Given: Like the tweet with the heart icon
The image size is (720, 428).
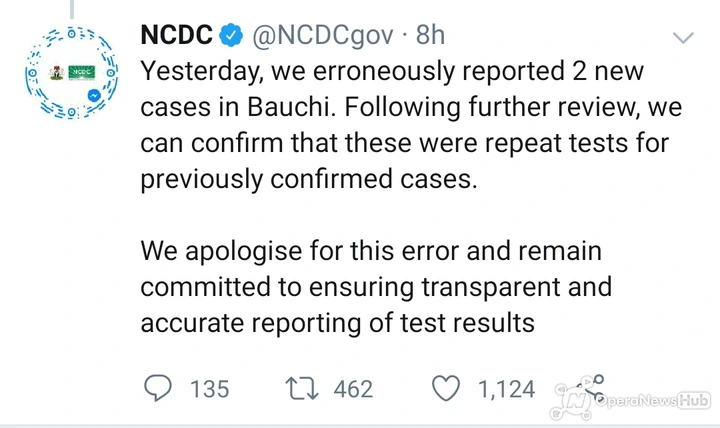Looking at the screenshot, I should 446,388.
